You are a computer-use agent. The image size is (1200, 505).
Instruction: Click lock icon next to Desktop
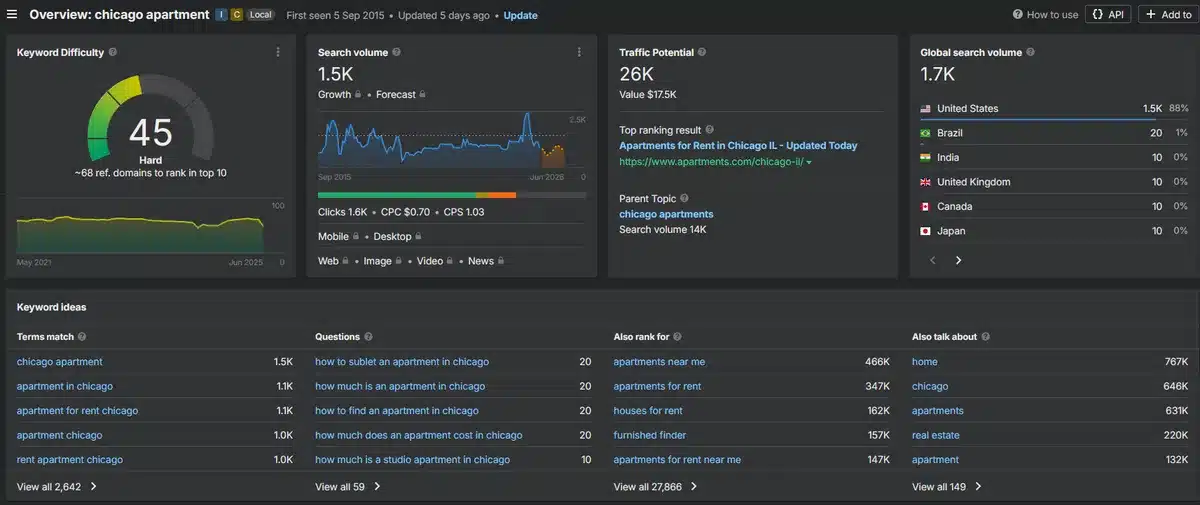419,237
